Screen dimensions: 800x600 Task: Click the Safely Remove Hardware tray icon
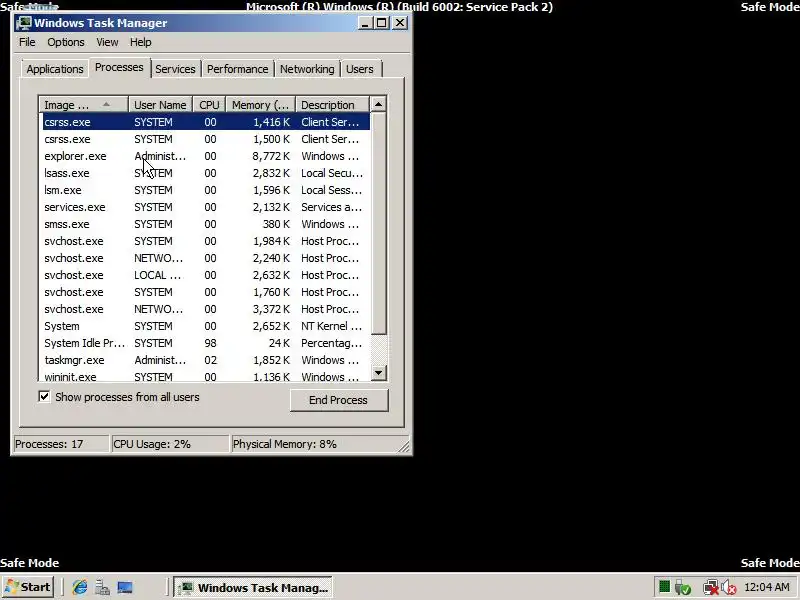pyautogui.click(x=683, y=588)
